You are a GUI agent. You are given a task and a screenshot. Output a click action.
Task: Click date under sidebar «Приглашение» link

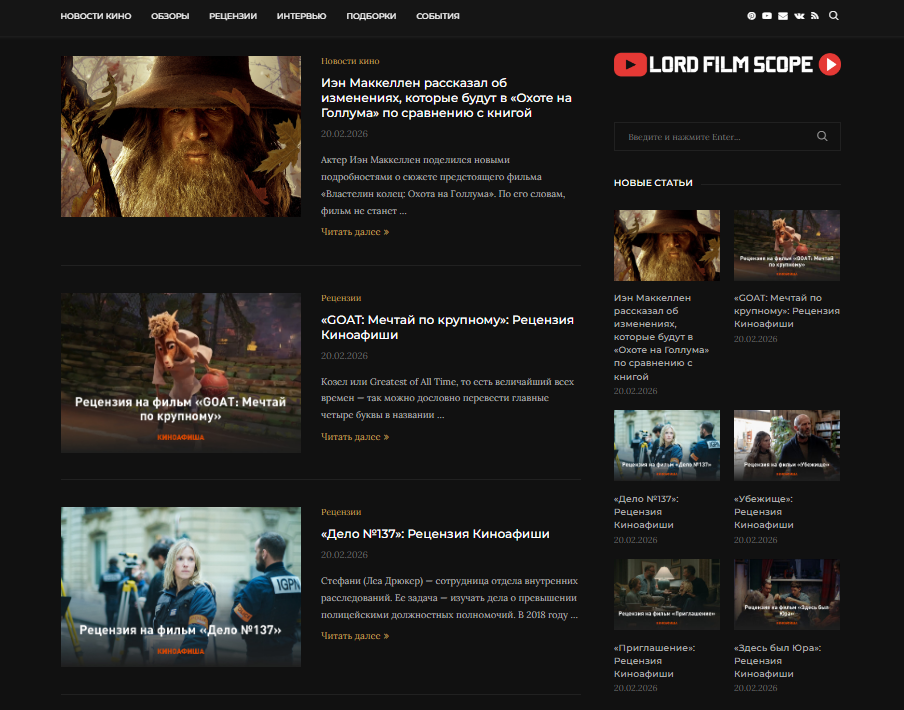click(636, 688)
